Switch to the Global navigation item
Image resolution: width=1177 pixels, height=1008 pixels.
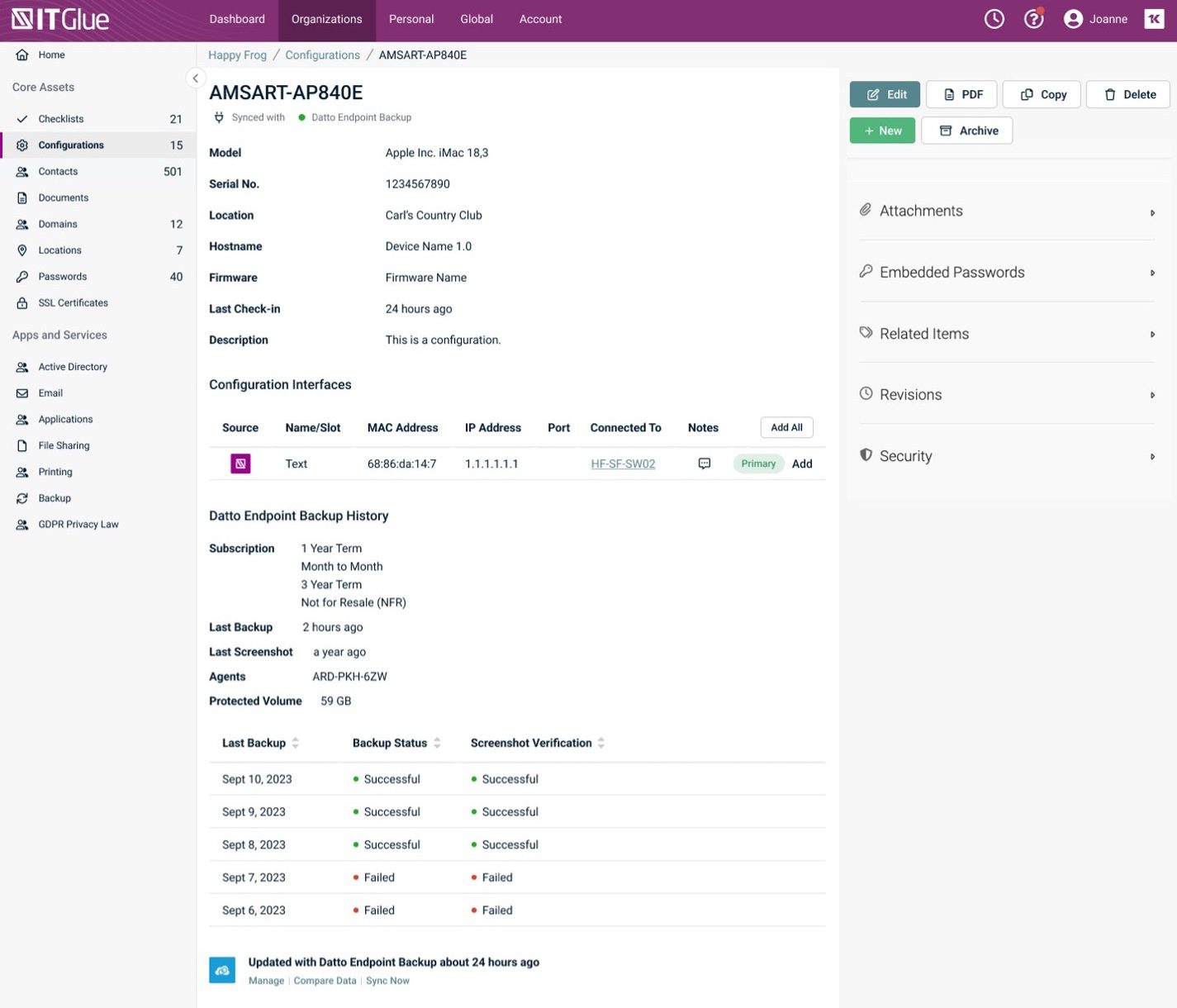click(x=476, y=18)
